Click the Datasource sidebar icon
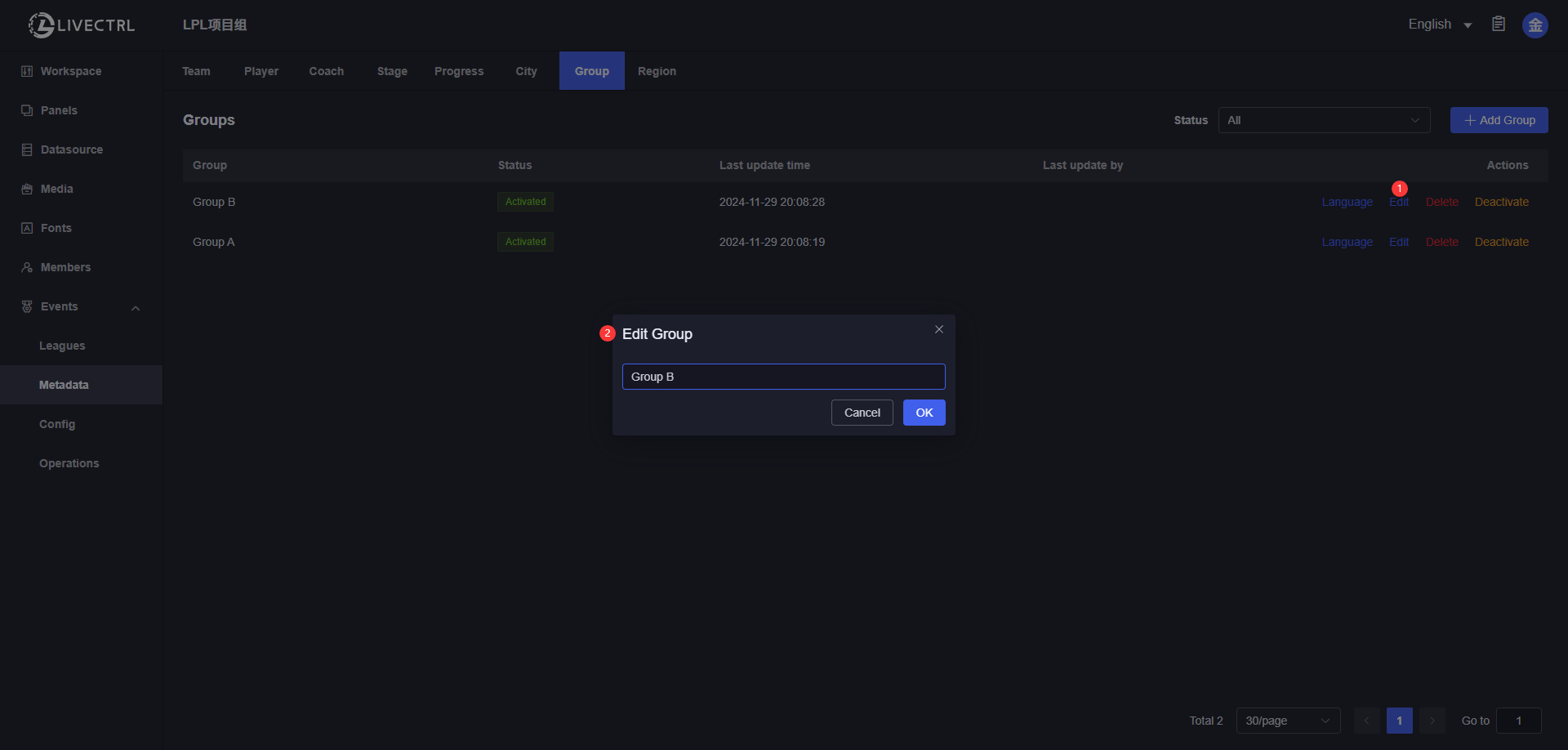 pos(27,150)
